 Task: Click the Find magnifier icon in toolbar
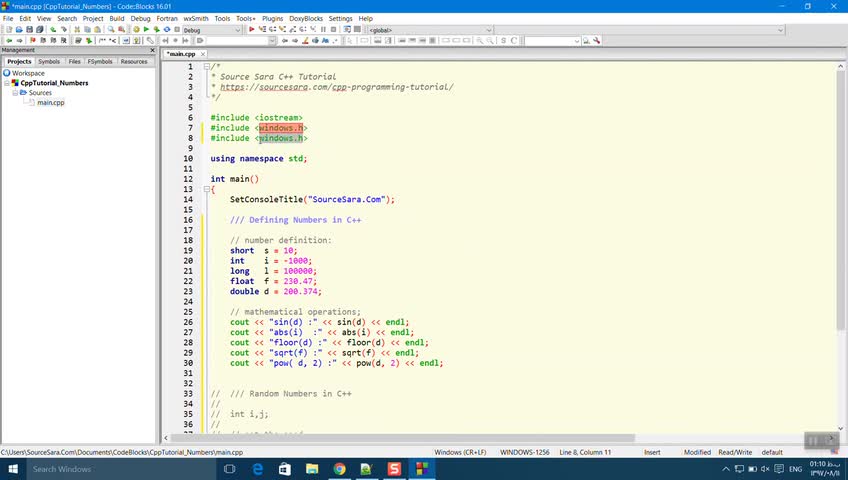coord(112,30)
